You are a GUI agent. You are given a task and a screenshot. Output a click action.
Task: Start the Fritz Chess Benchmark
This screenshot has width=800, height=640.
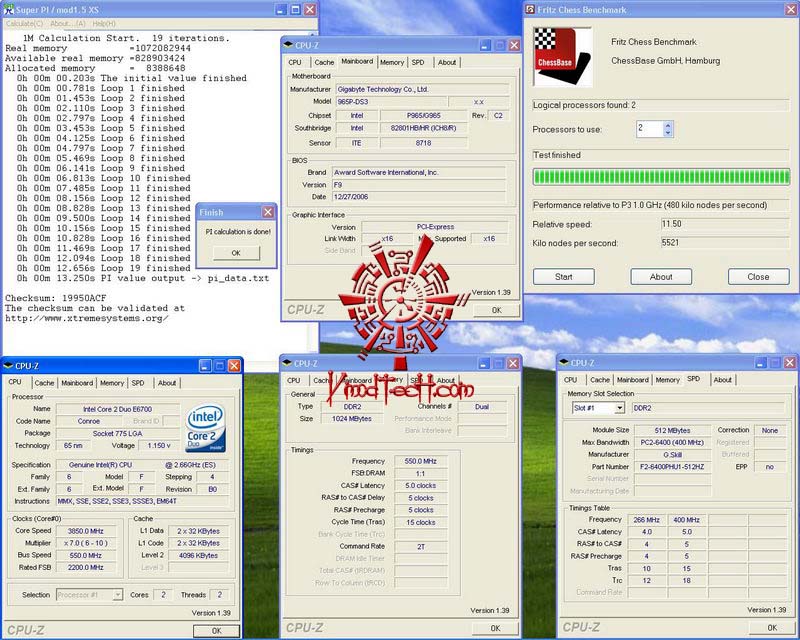564,277
